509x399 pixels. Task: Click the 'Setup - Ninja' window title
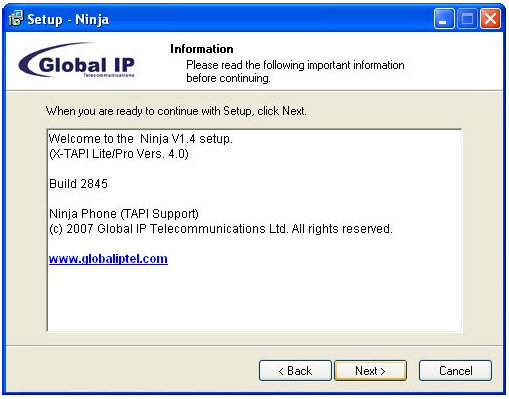(68, 19)
